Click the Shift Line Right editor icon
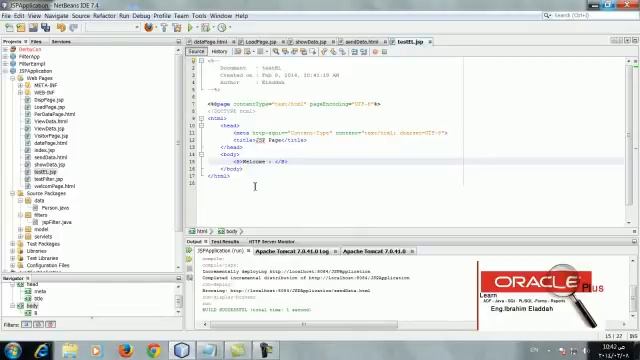 point(363,52)
